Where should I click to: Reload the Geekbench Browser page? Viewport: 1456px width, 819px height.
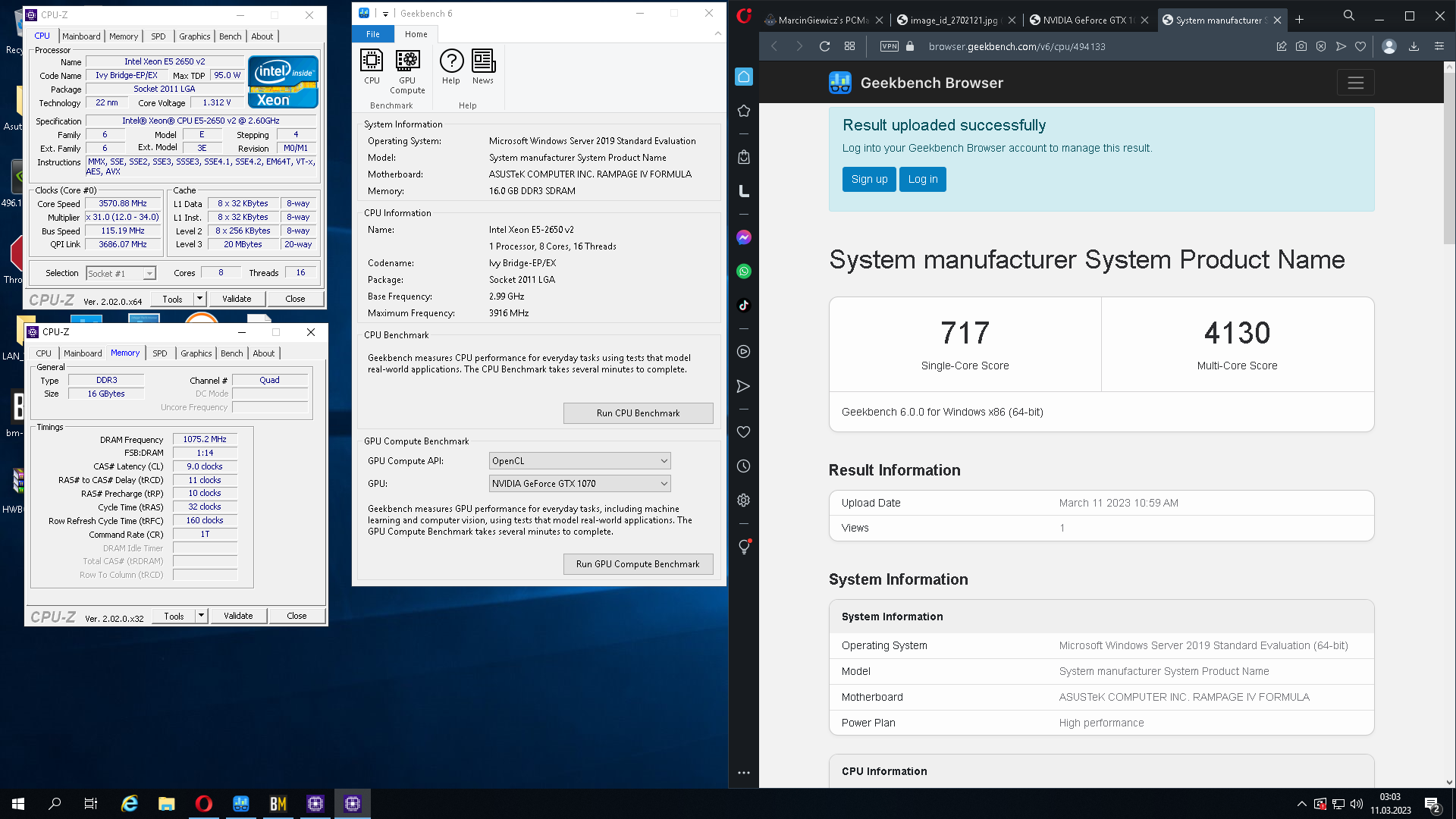824,46
